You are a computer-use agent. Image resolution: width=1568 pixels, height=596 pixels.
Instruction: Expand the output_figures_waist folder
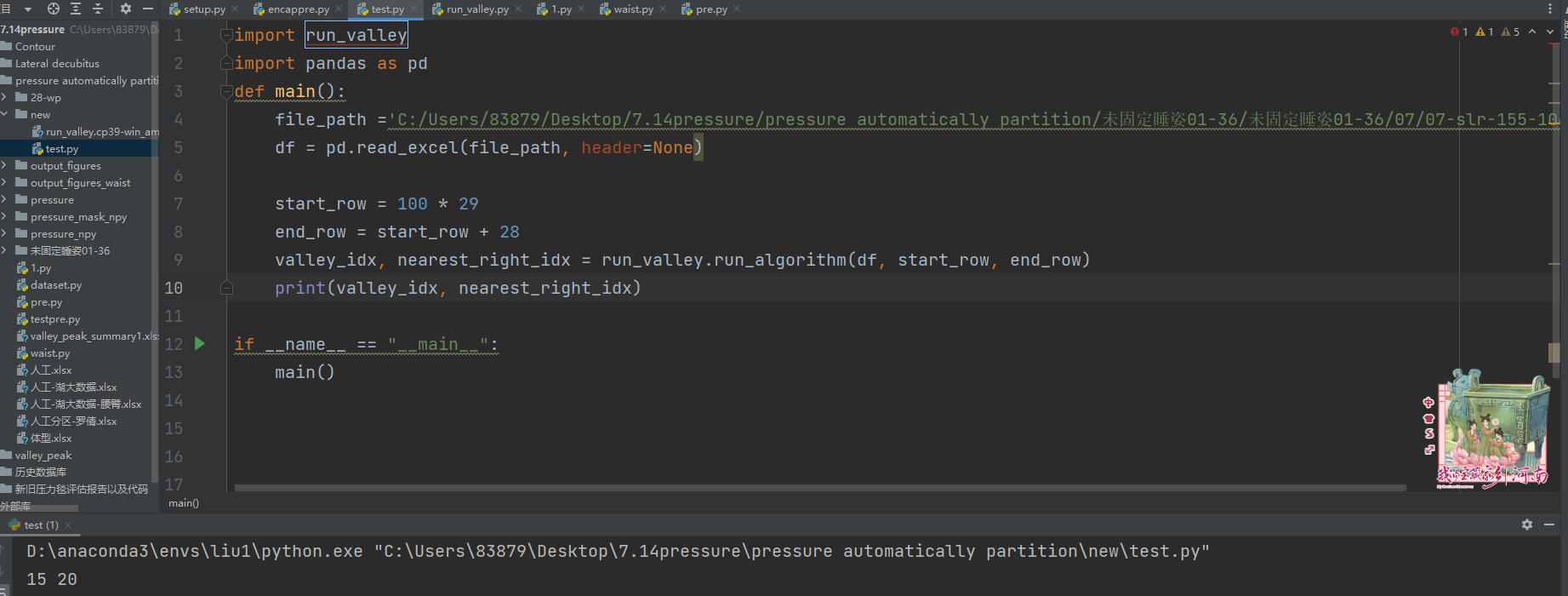[x=4, y=182]
